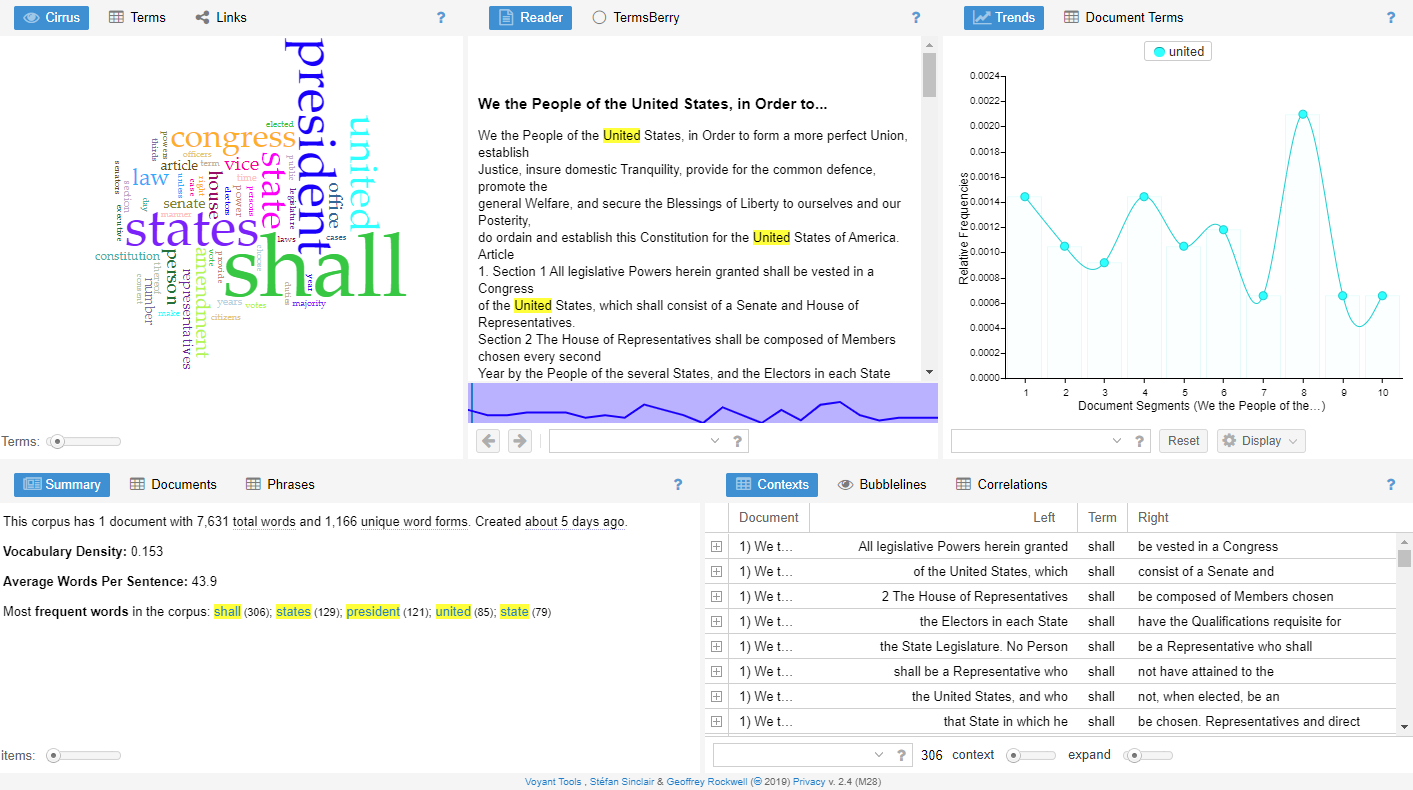Switch to the Summary tab
This screenshot has width=1413, height=790.
62,484
